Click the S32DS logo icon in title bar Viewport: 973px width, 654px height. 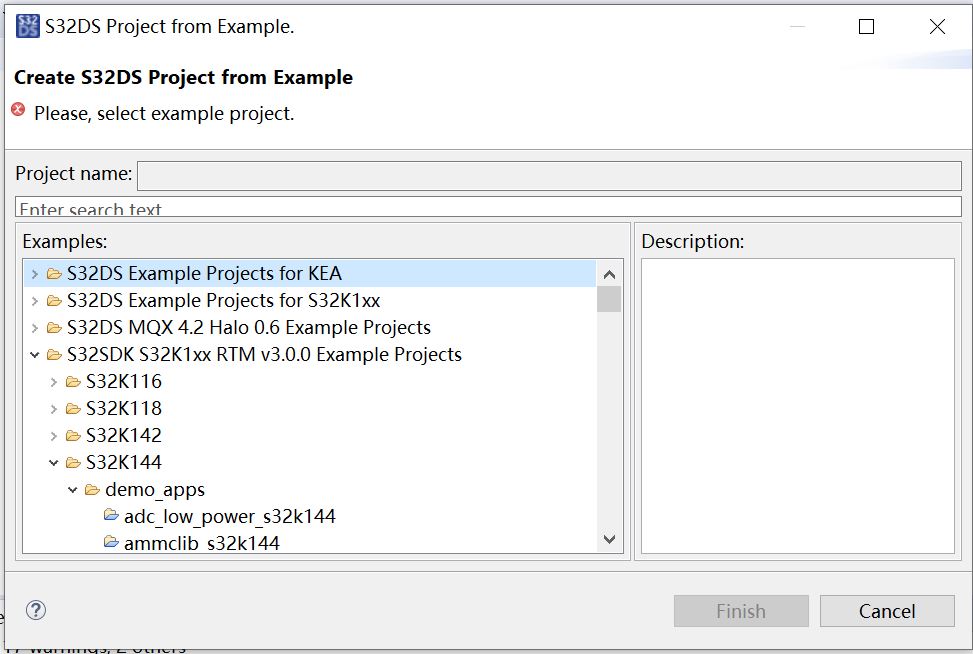coord(28,27)
